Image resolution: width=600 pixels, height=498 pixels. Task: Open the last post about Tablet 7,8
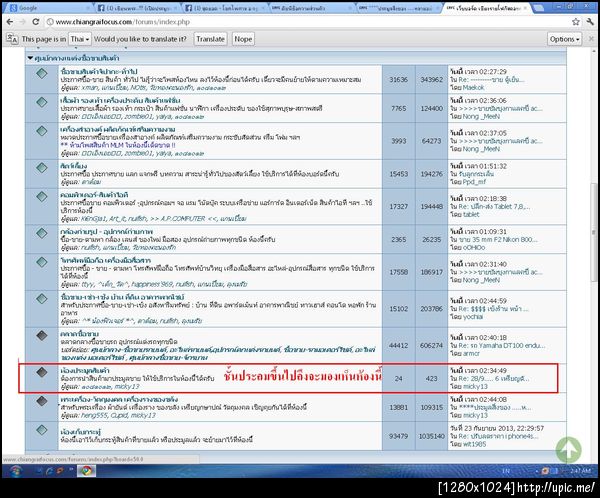(x=494, y=207)
